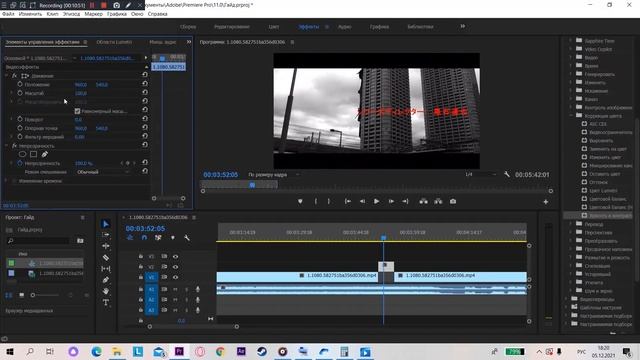Image resolution: width=640 pixels, height=360 pixels.
Task: Open the button editor plus icon
Action: [546, 202]
